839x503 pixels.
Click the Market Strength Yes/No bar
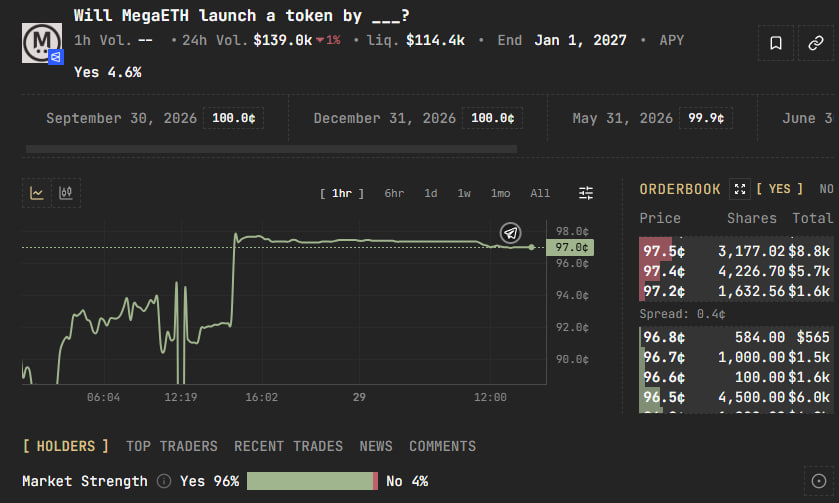click(312, 481)
